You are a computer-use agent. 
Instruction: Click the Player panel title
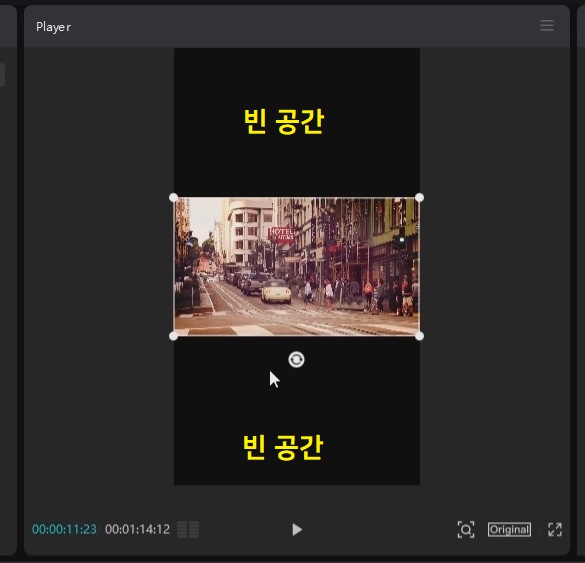pyautogui.click(x=53, y=27)
